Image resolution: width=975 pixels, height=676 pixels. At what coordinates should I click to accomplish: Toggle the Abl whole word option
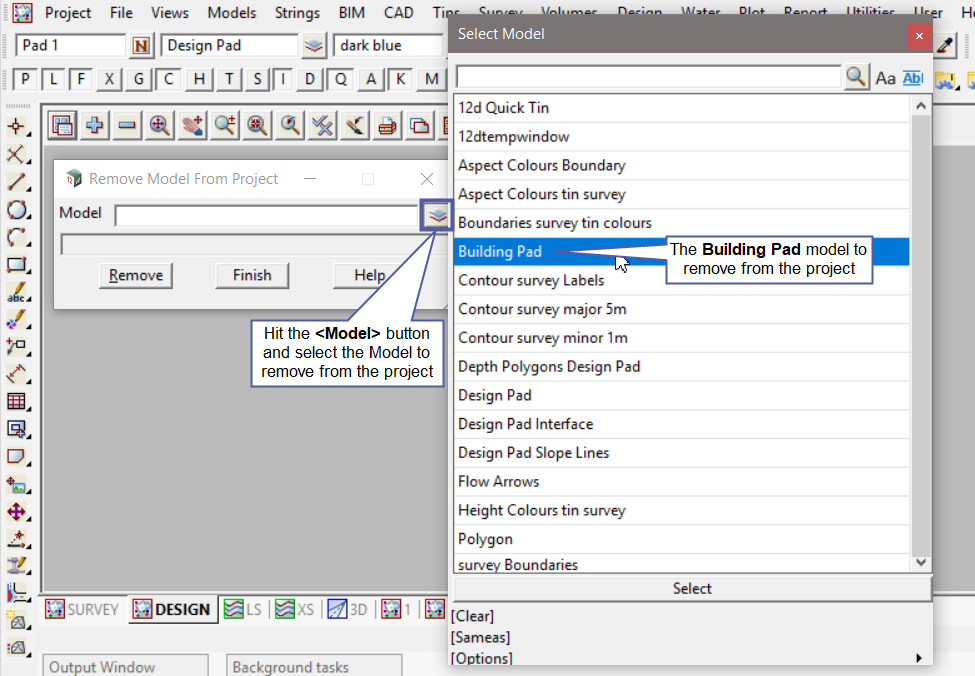click(912, 77)
